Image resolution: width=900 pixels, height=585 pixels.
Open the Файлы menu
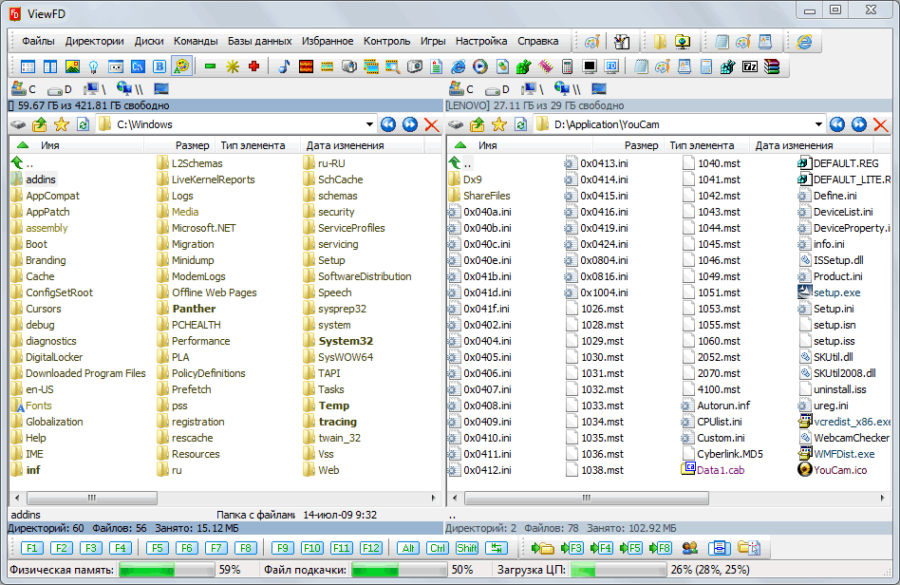pyautogui.click(x=38, y=42)
